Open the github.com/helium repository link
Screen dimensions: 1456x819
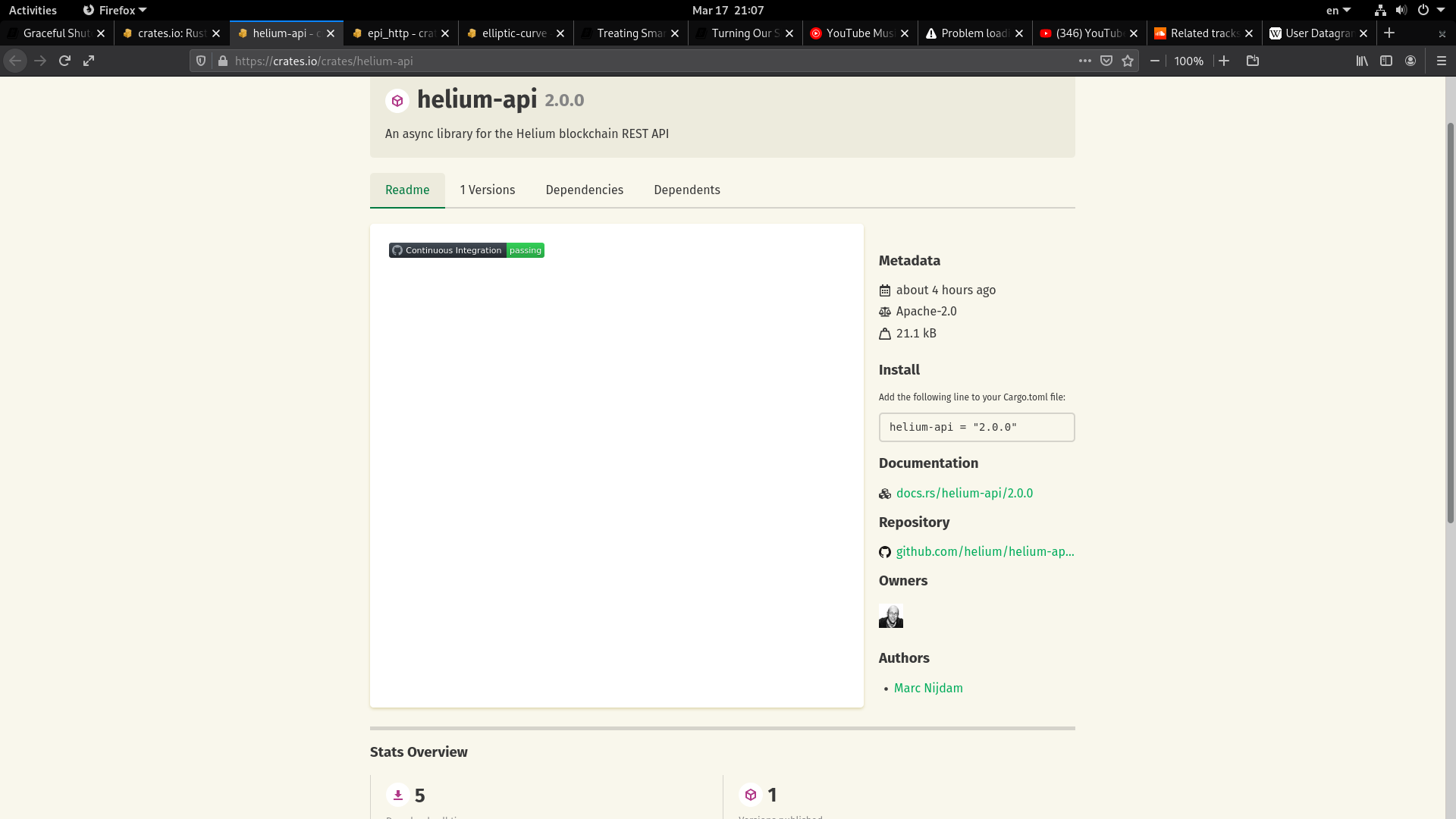pos(985,551)
